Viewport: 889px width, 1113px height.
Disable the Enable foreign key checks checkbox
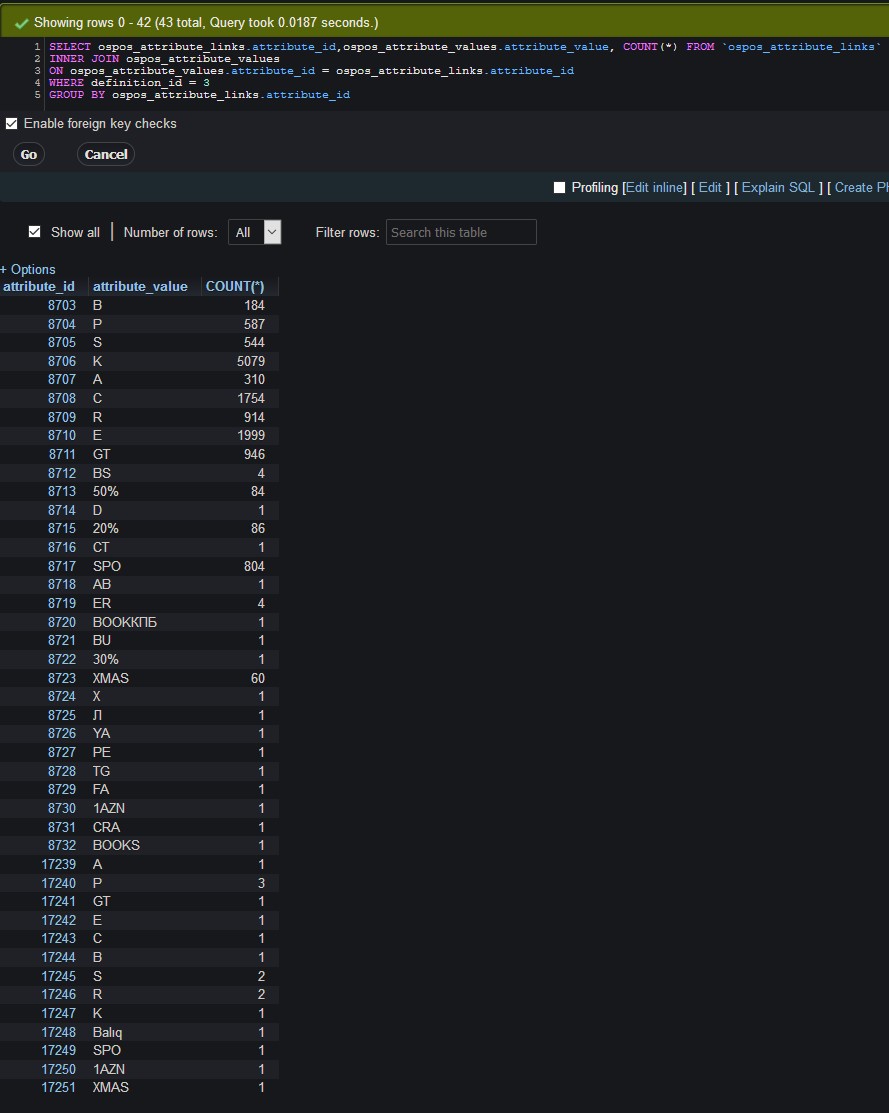click(11, 123)
